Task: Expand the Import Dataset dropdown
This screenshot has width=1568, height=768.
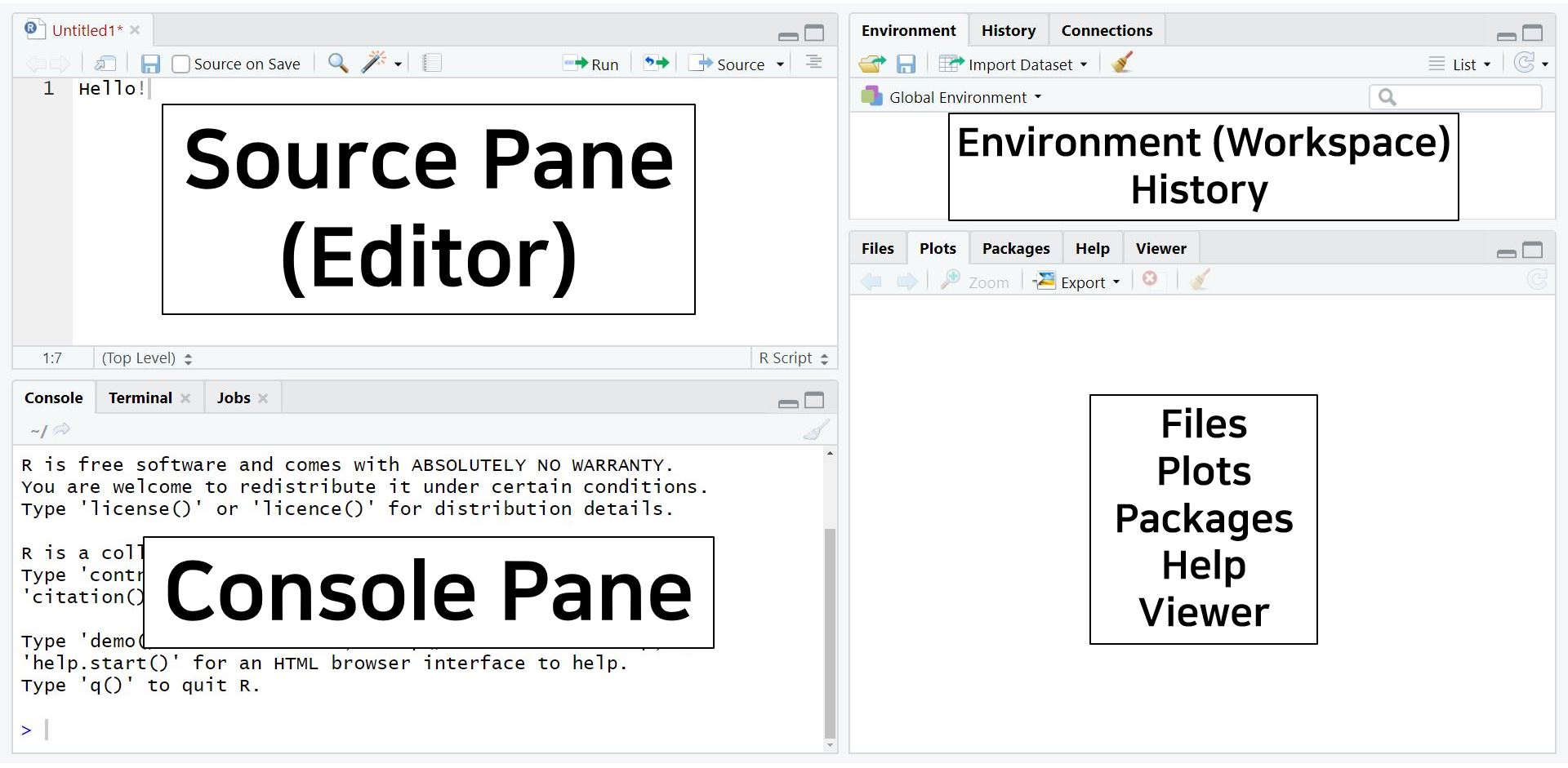Action: [1013, 64]
